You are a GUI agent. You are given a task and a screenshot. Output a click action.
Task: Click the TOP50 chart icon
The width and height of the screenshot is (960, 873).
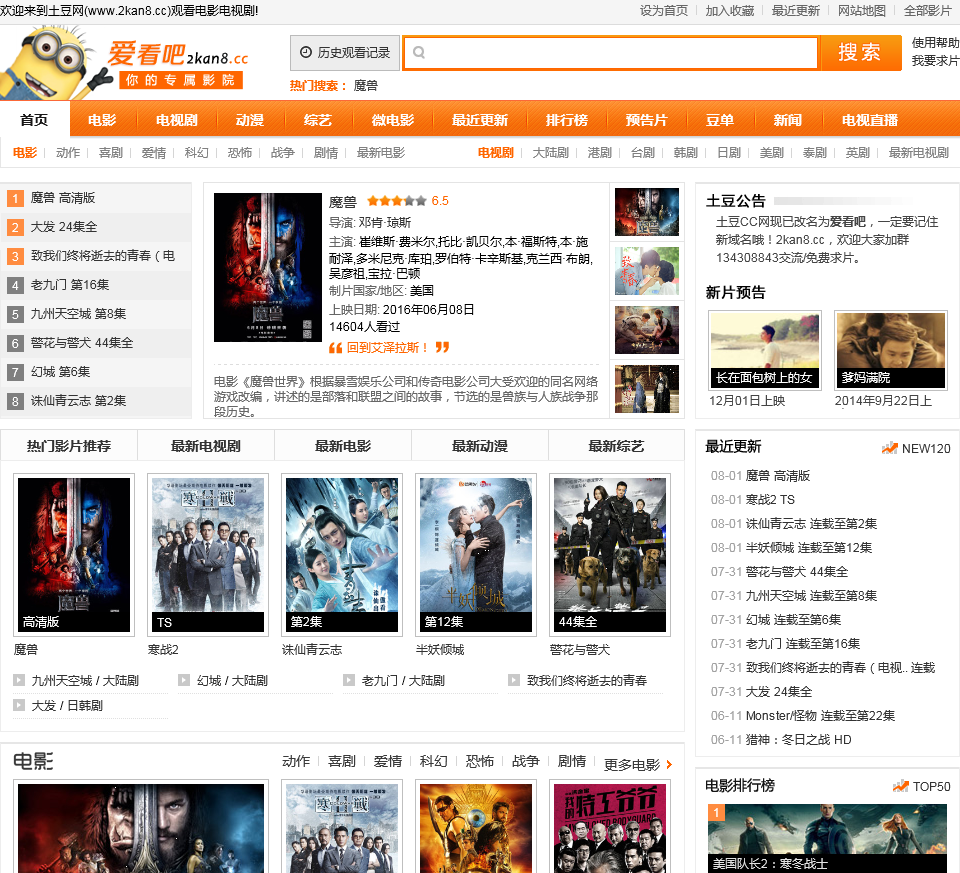[x=901, y=786]
